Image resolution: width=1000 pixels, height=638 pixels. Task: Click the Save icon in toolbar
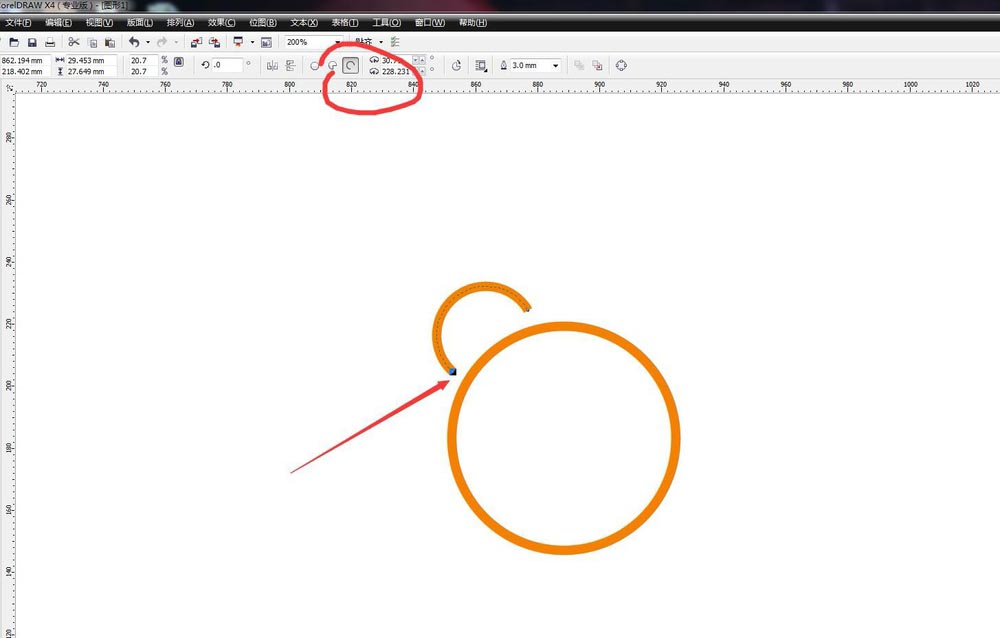click(x=32, y=42)
